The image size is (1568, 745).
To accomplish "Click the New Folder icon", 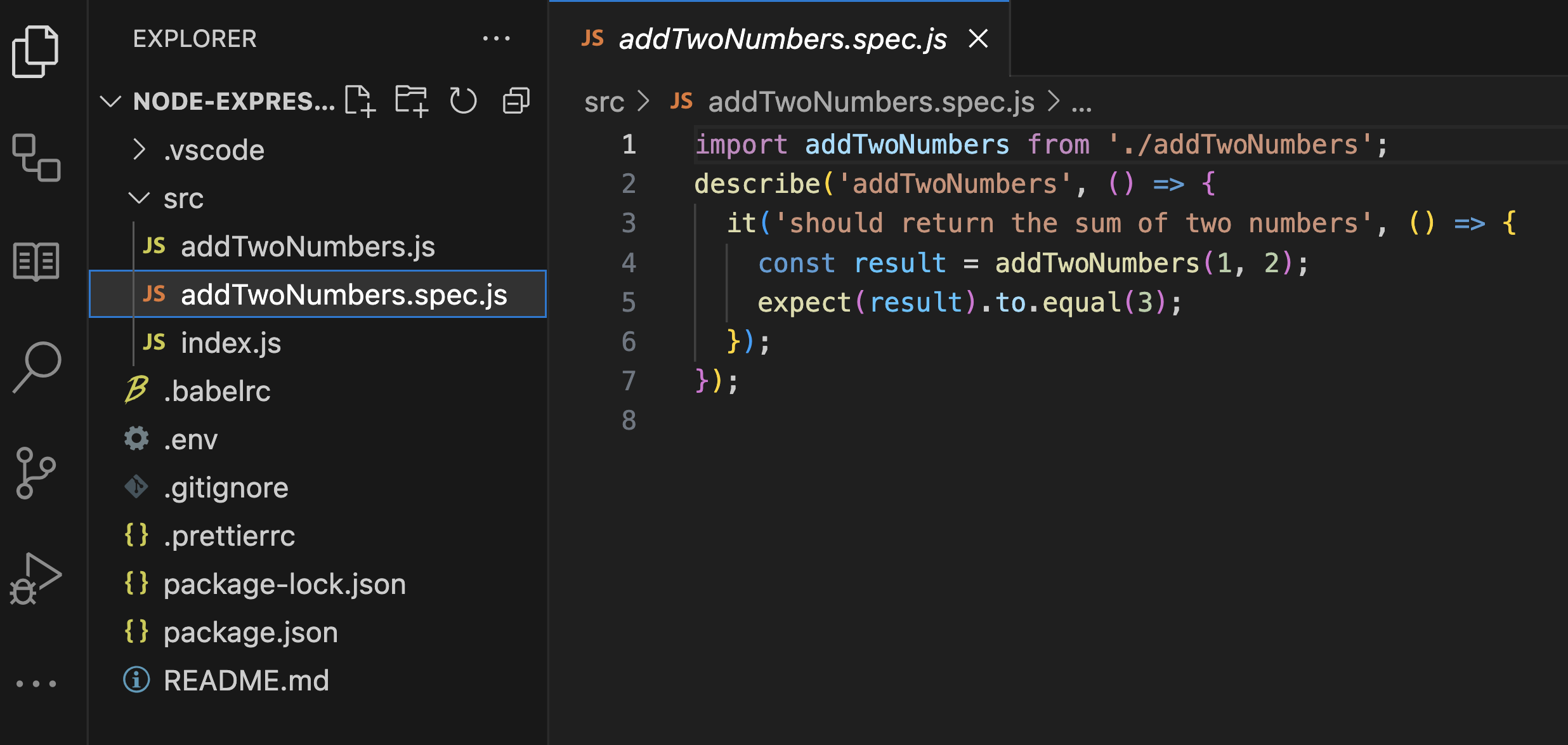I will click(x=411, y=101).
